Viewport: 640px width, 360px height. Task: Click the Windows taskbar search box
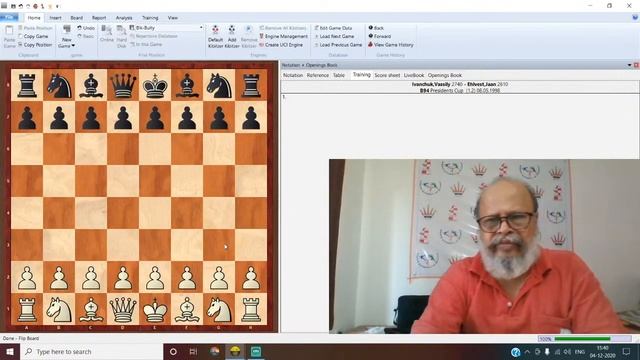[x=91, y=351]
